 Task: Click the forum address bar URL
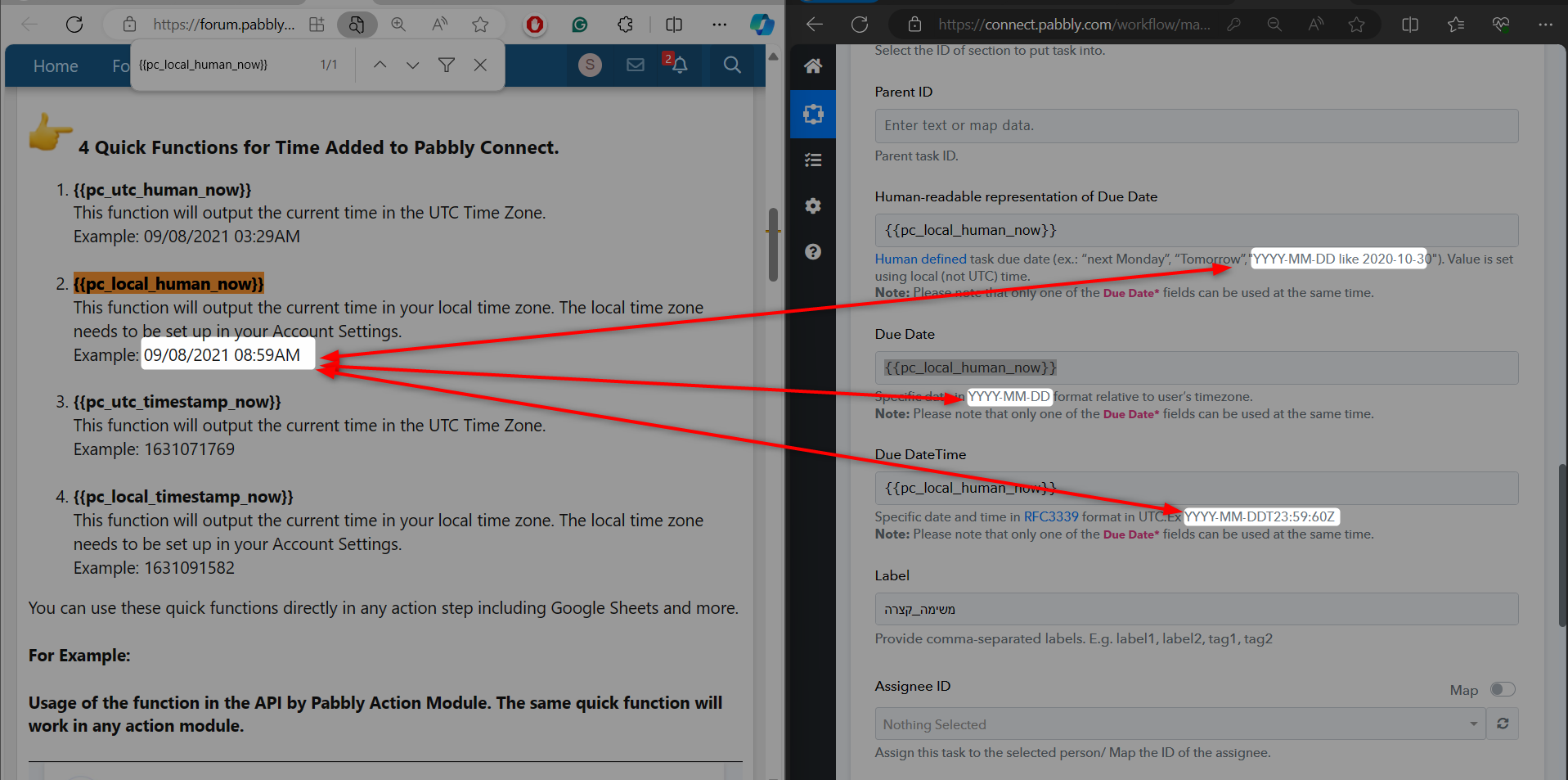pos(224,25)
